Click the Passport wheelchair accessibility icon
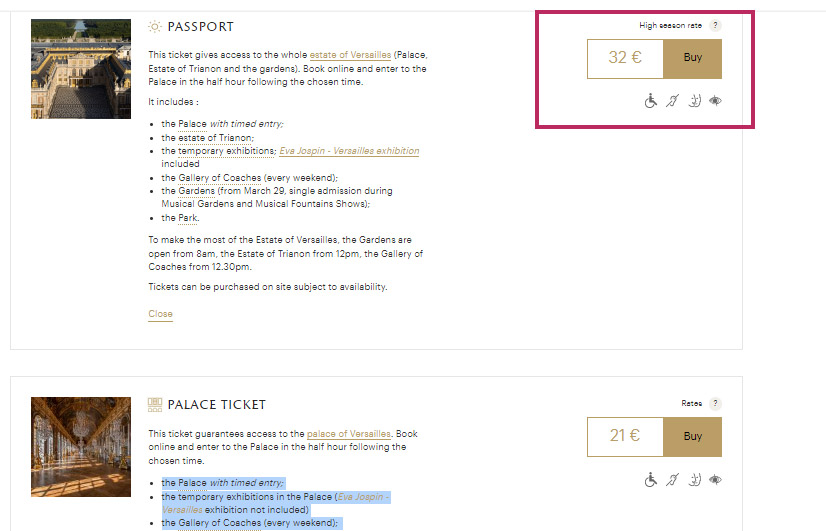 [651, 100]
